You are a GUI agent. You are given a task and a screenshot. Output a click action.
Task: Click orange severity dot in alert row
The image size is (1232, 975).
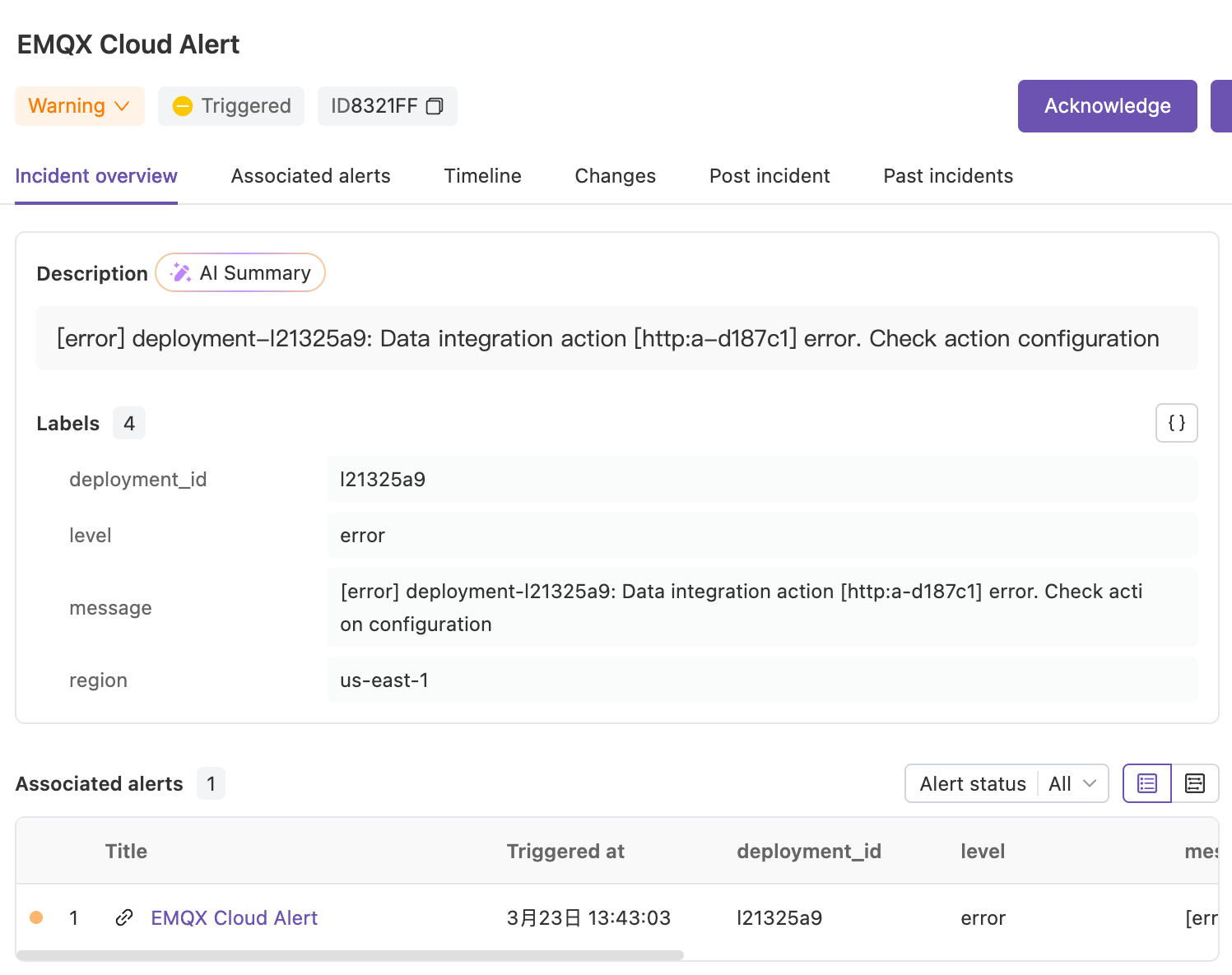(x=36, y=917)
